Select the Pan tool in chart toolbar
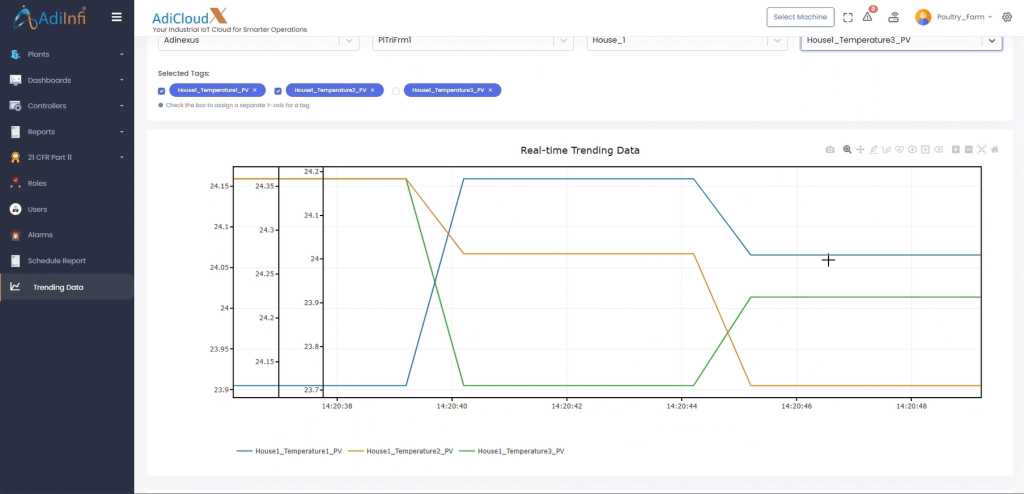Viewport: 1024px width, 494px height. 860,150
